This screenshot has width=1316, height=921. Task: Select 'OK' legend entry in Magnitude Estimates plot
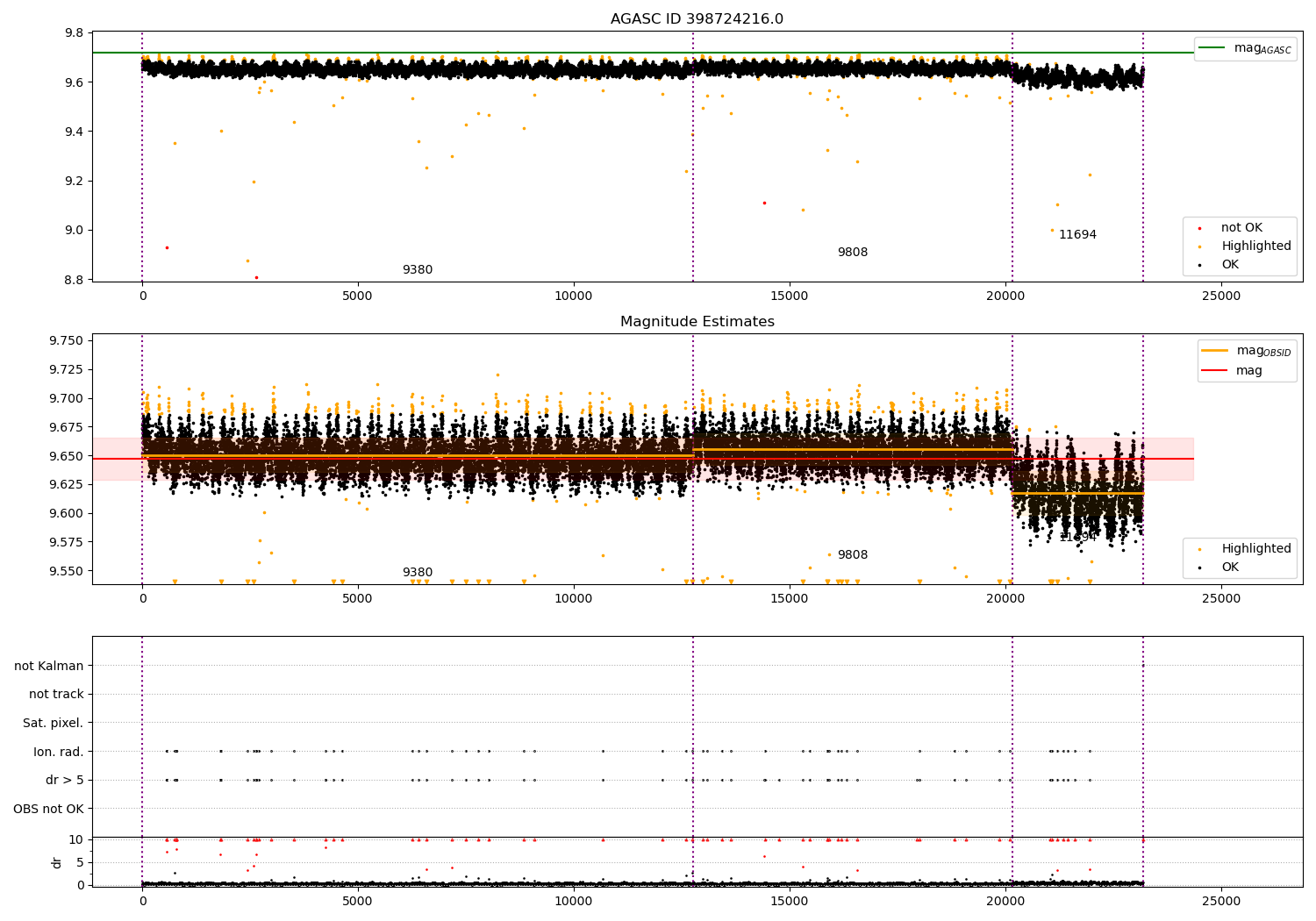(x=1230, y=568)
